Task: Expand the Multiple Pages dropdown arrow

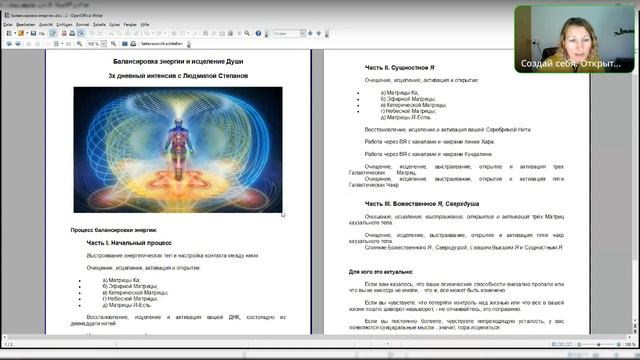Action: coord(62,44)
